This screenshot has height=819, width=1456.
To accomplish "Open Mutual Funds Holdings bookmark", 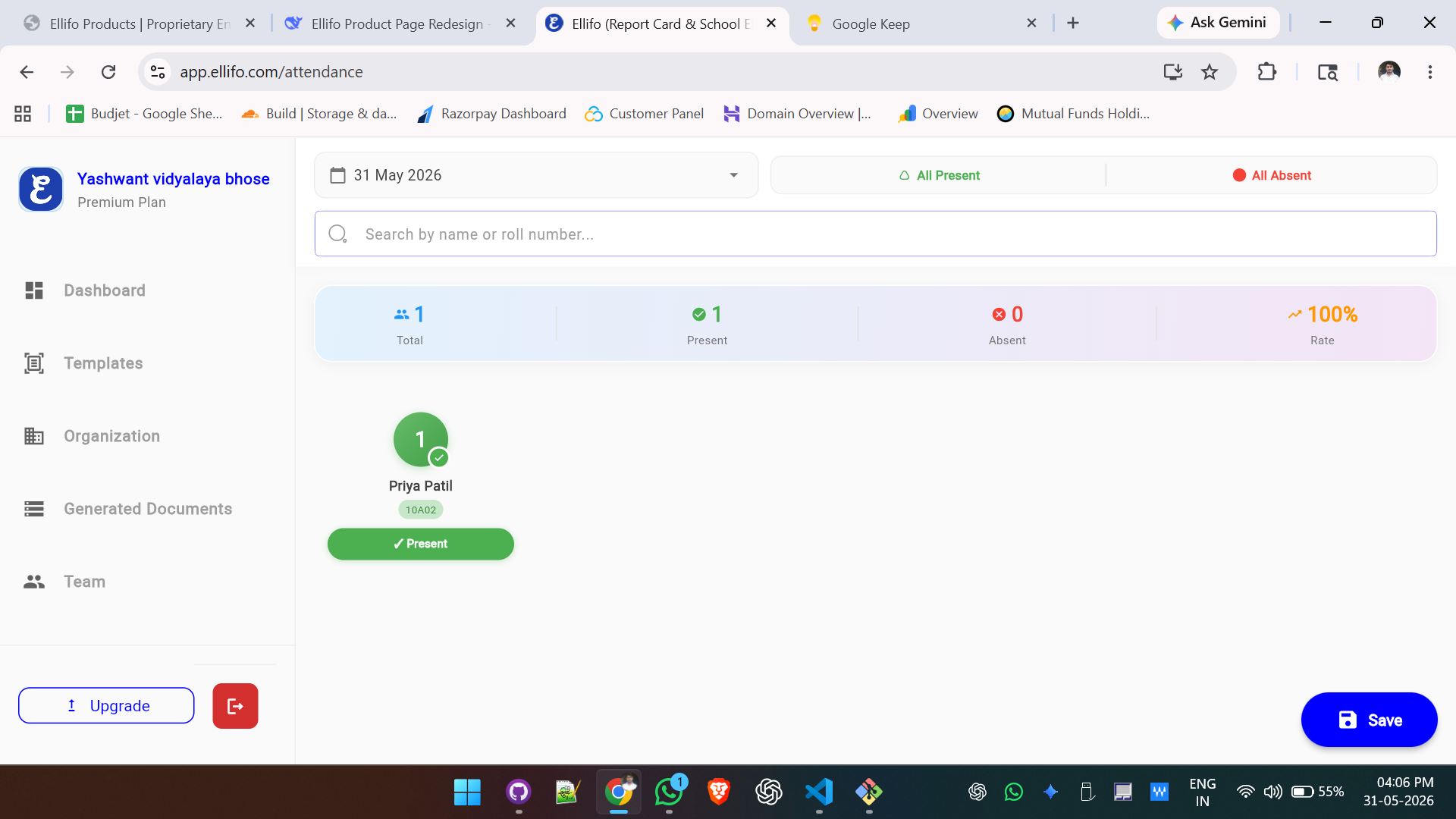I will click(x=1074, y=114).
